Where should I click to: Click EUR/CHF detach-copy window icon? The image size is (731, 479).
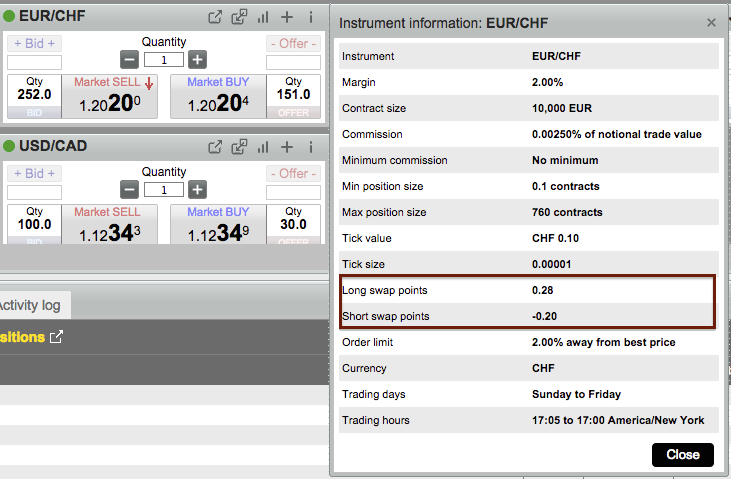(x=239, y=17)
